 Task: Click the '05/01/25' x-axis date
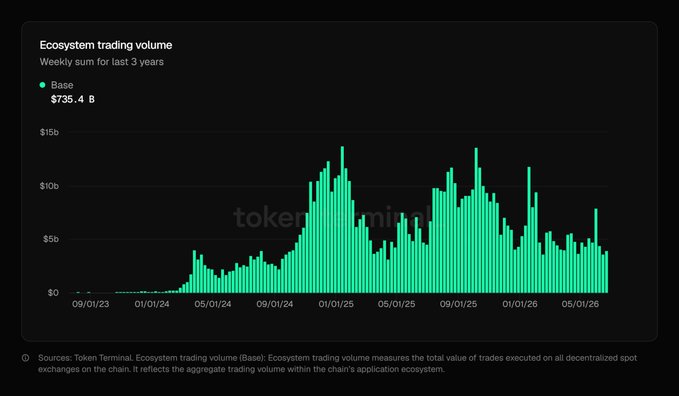point(396,304)
